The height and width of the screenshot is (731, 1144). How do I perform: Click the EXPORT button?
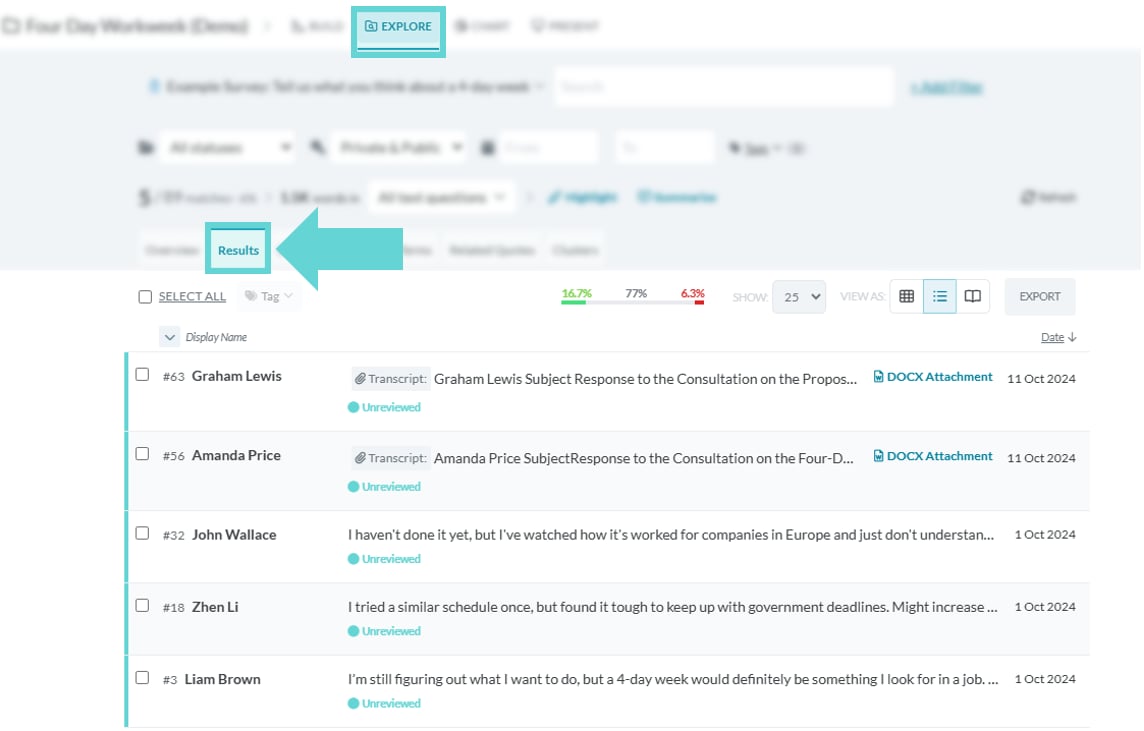pos(1040,296)
